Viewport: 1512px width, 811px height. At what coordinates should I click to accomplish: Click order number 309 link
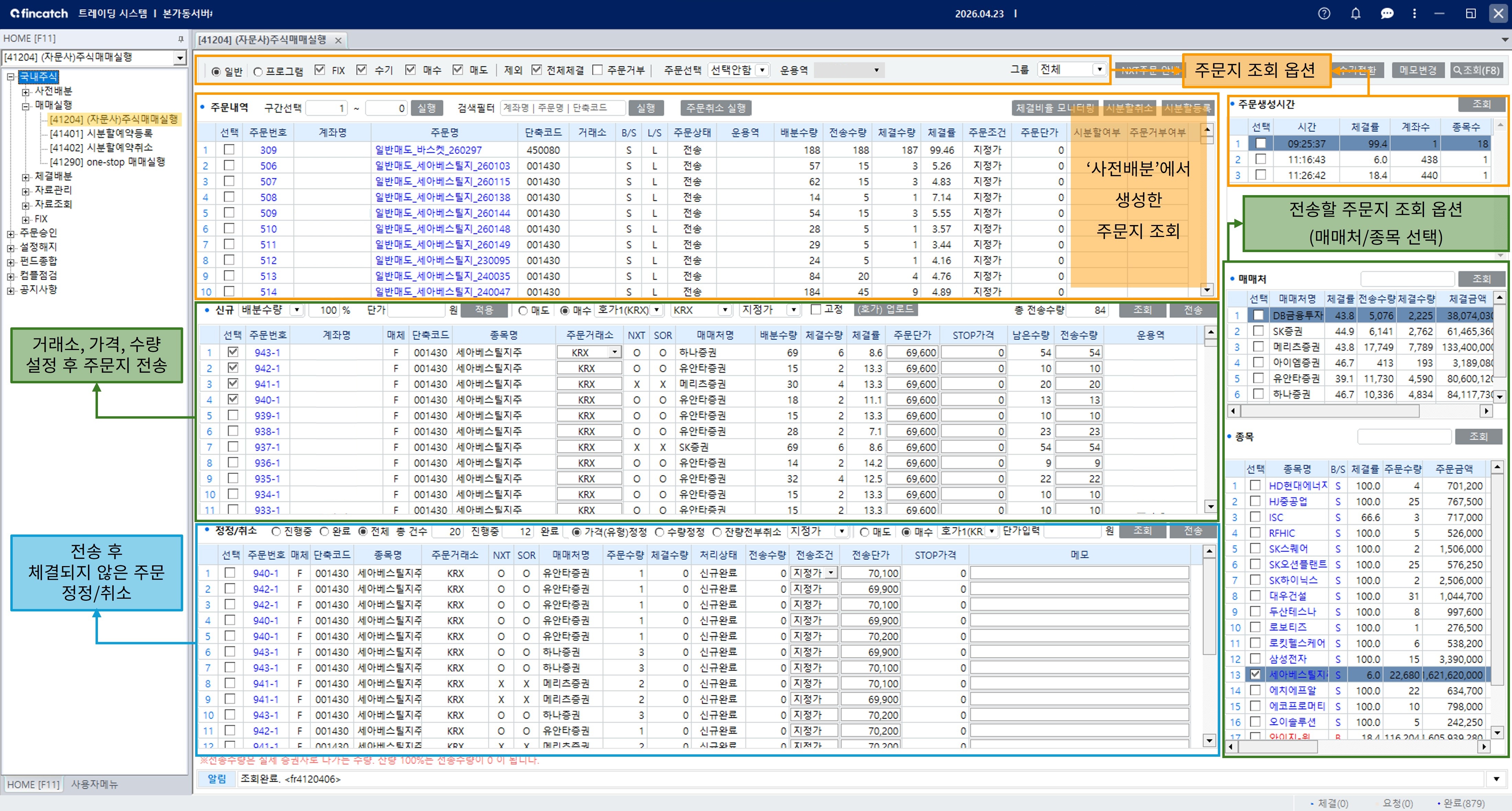click(268, 150)
